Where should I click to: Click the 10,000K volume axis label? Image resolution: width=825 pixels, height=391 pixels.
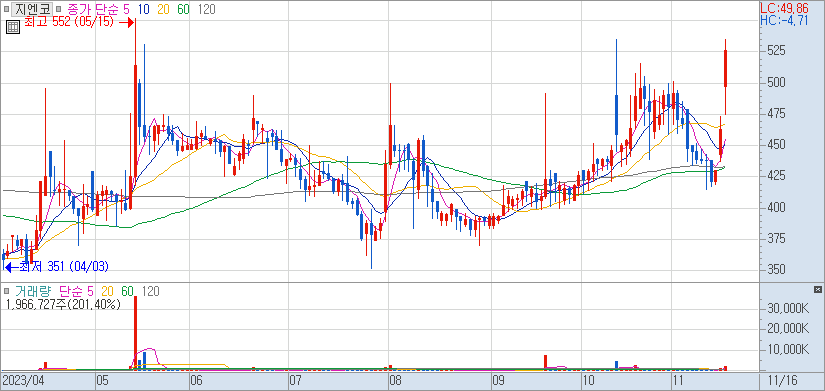click(x=788, y=349)
